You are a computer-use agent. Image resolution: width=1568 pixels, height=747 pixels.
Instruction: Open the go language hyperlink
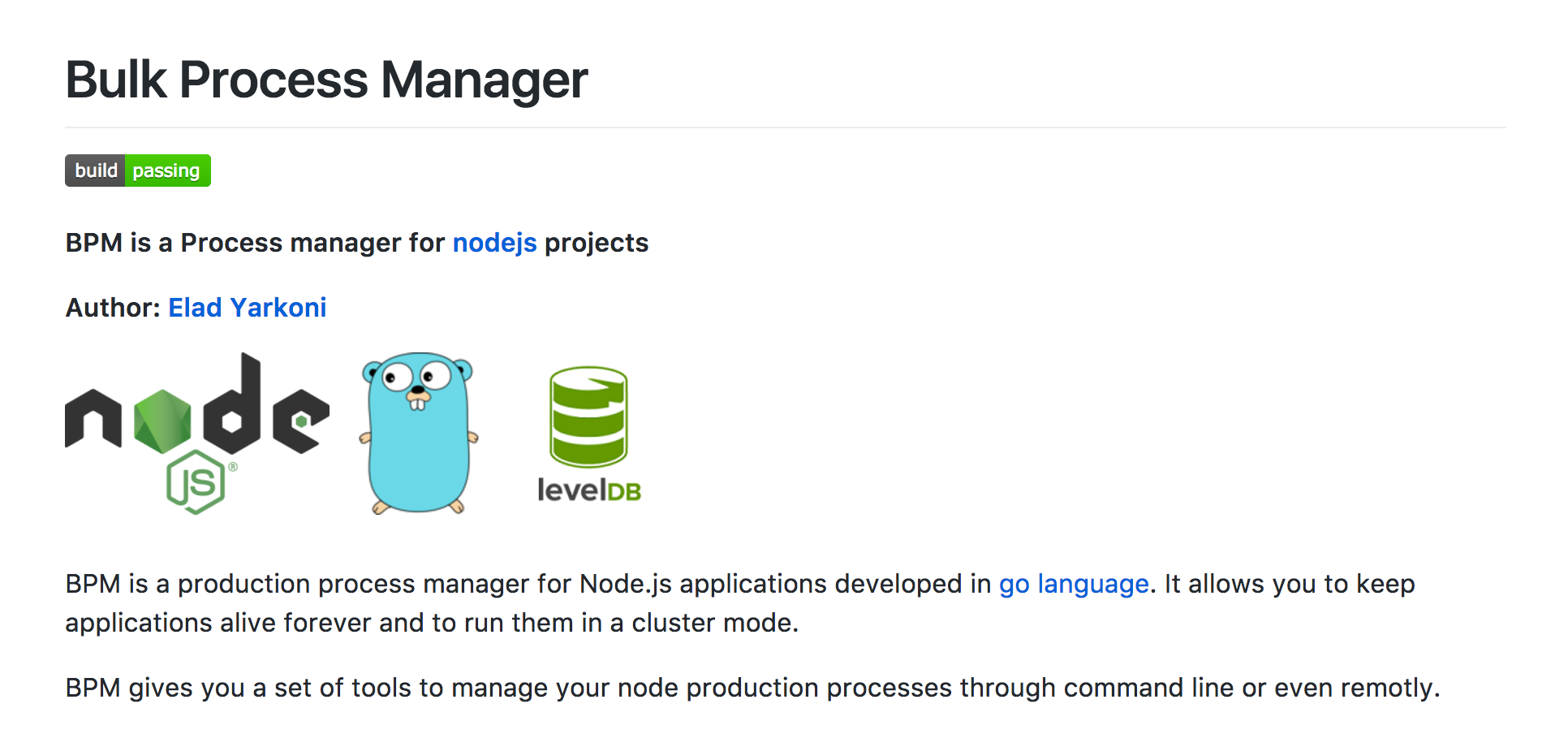point(1073,584)
